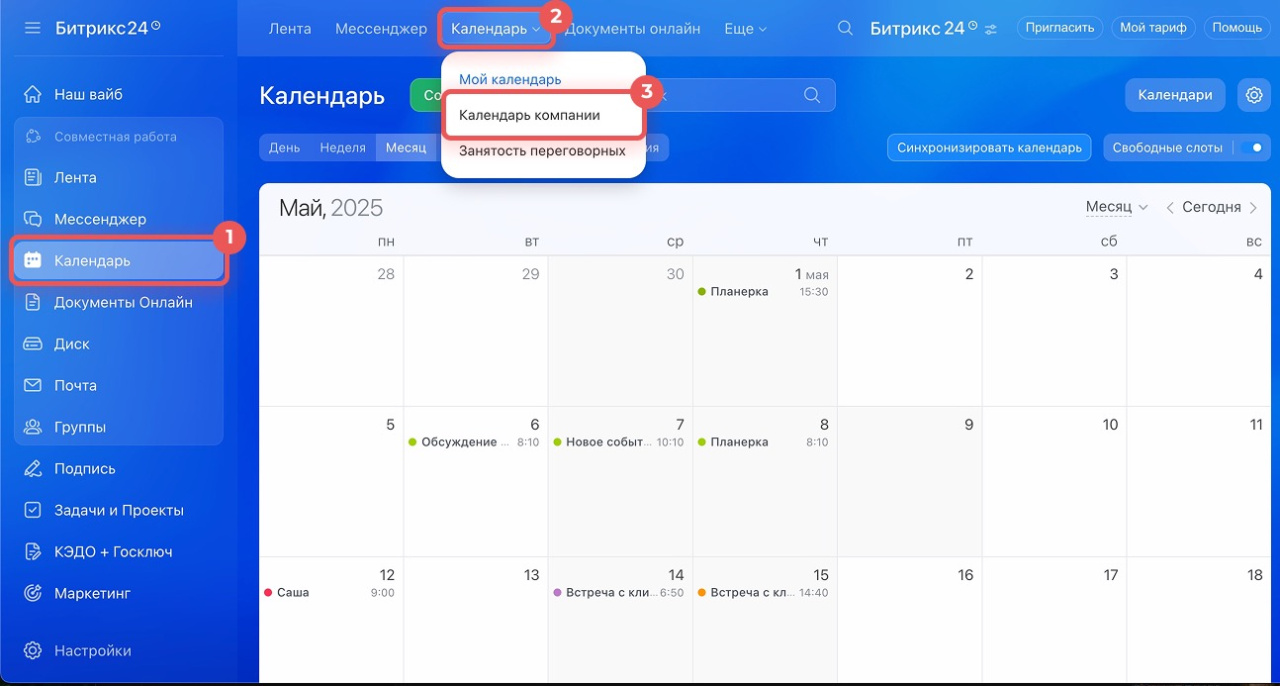Open Обсуждение event on May 6

(x=476, y=442)
